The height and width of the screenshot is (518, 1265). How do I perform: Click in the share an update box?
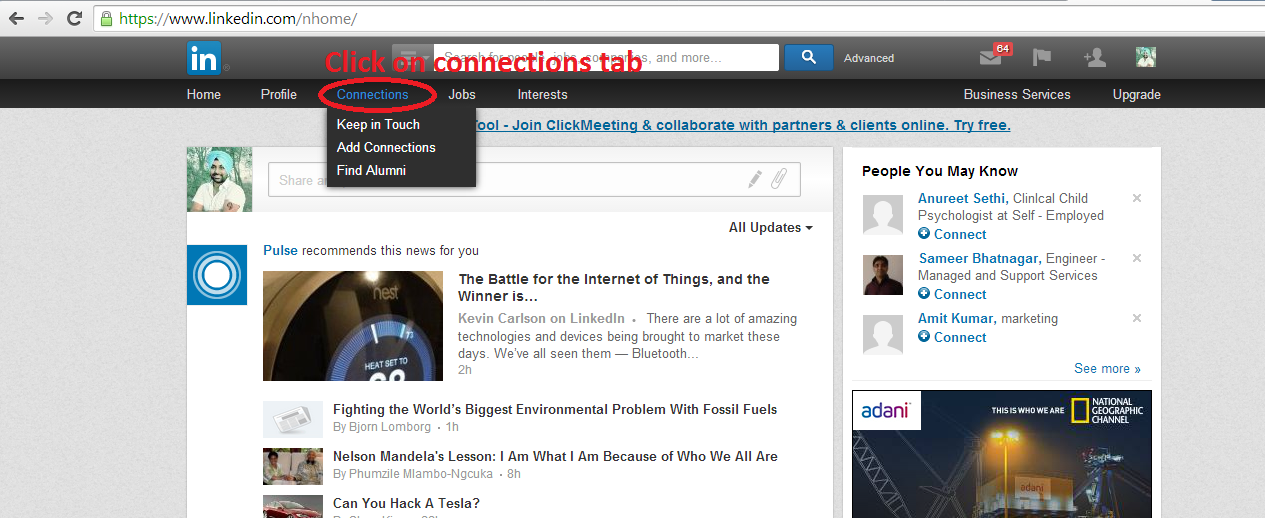(x=534, y=180)
